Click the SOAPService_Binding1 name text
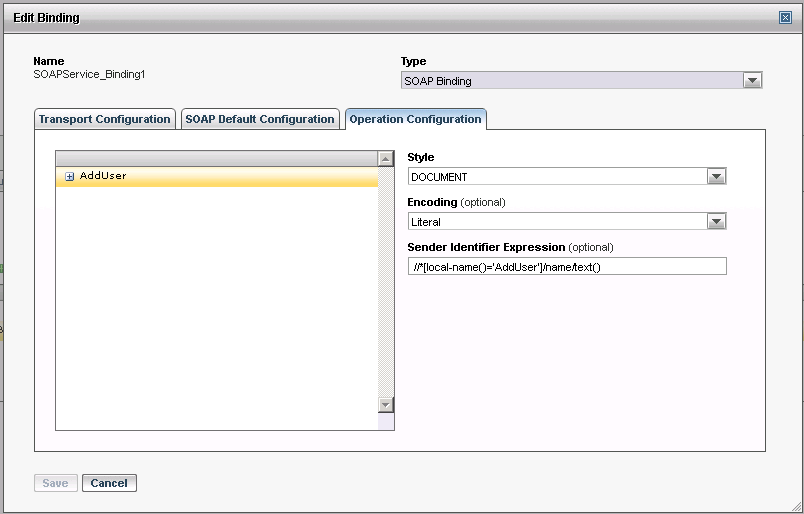This screenshot has width=804, height=514. [x=89, y=74]
